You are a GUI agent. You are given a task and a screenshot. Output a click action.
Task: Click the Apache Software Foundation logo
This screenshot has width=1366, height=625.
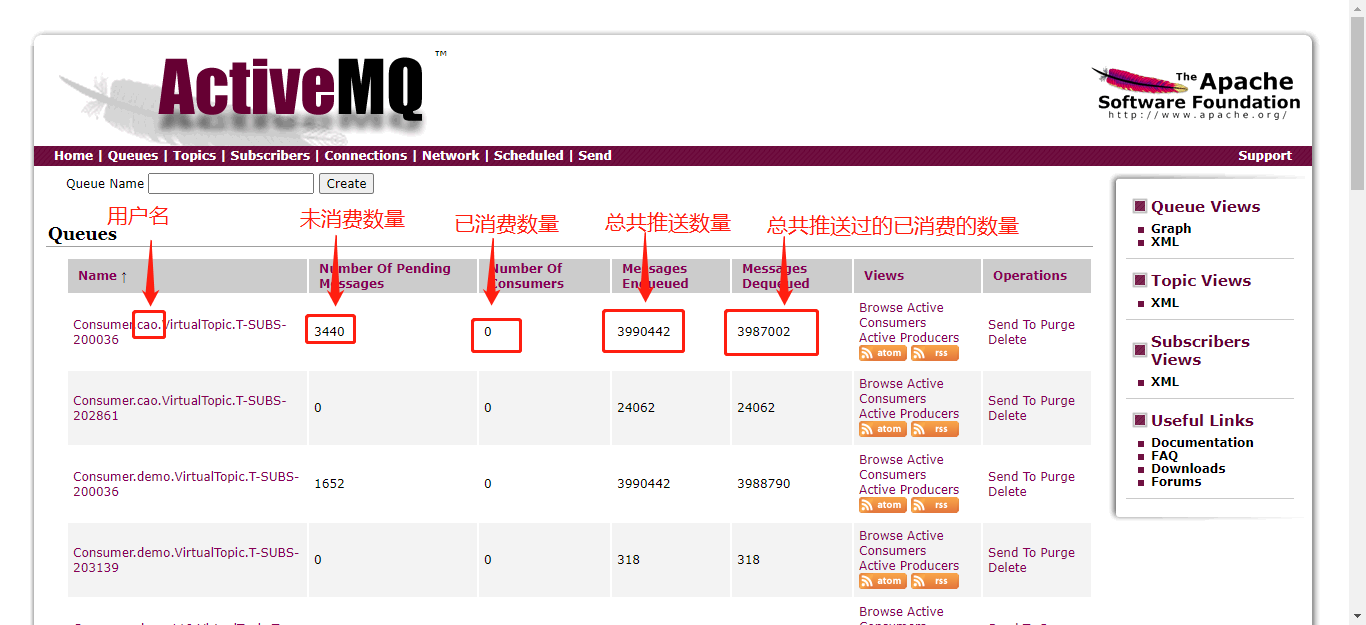pos(1197,93)
